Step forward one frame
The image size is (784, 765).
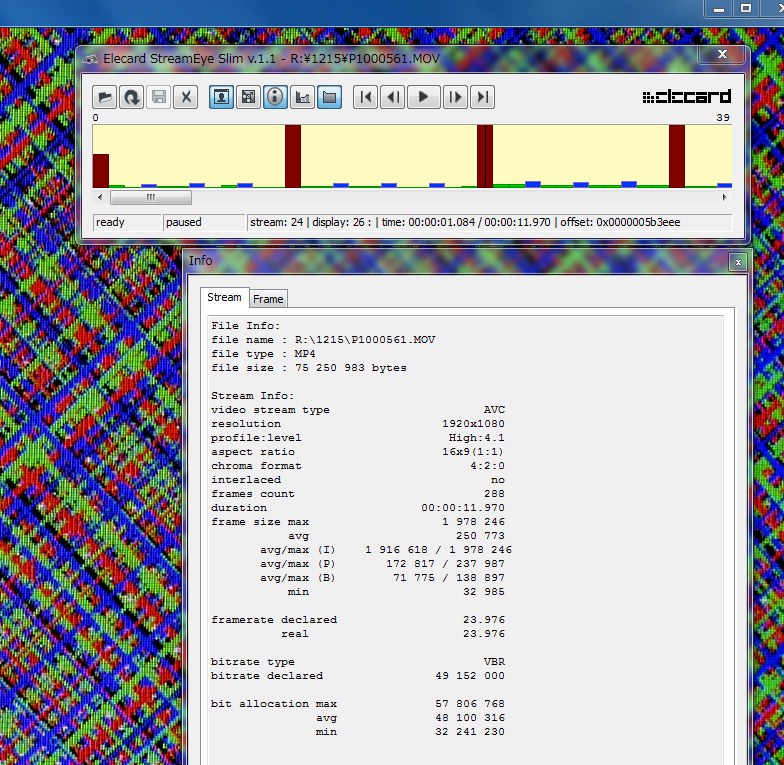pos(454,97)
